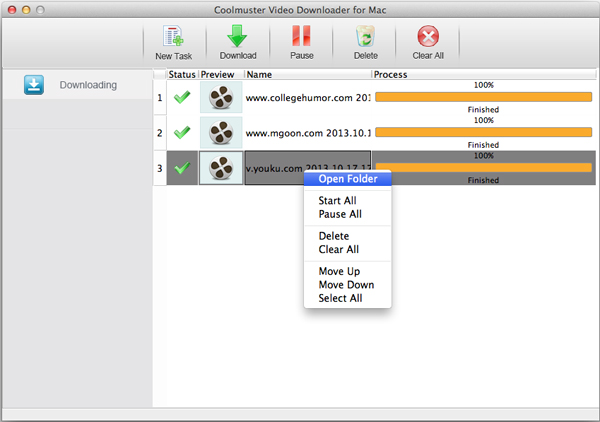Select the Downloading sidebar icon
Image resolution: width=600 pixels, height=422 pixels.
[34, 85]
